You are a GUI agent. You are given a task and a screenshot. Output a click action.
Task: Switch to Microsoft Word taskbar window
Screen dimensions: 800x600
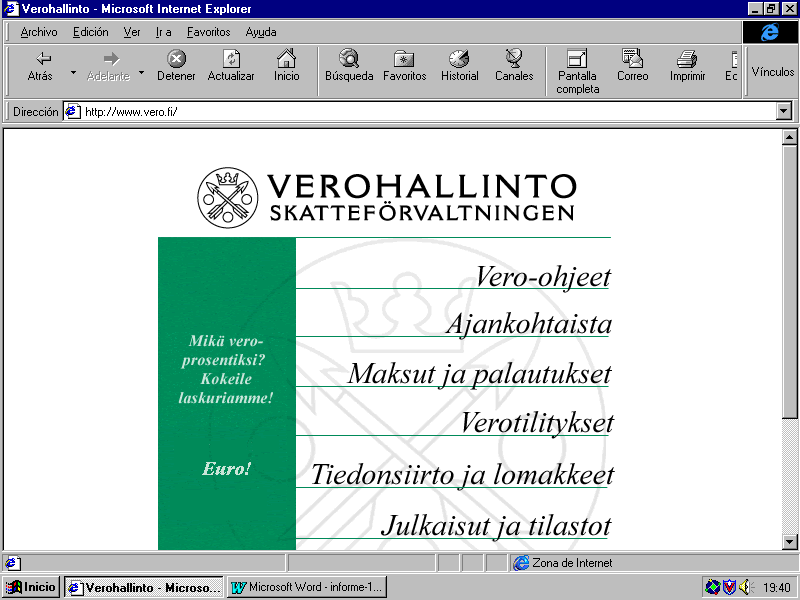(x=307, y=587)
